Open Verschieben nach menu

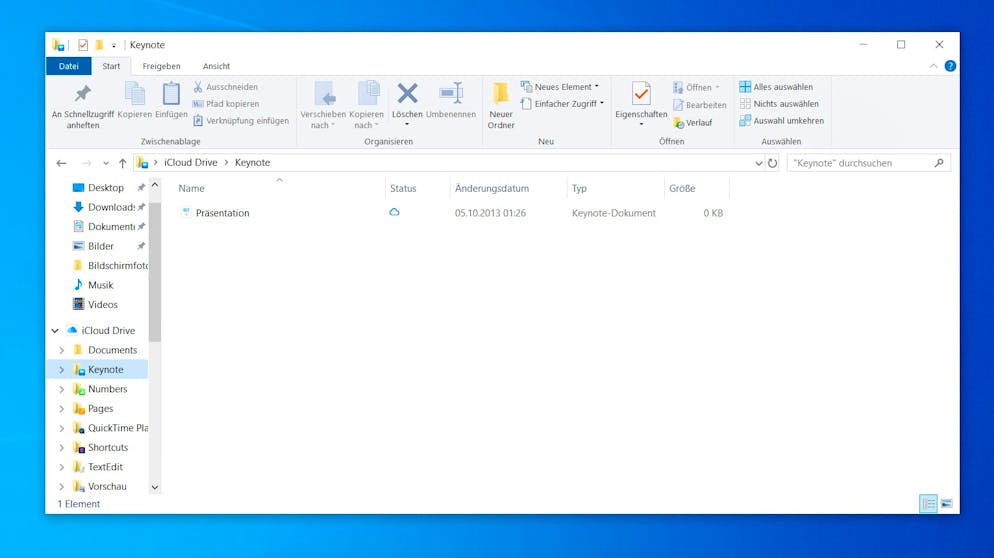323,105
